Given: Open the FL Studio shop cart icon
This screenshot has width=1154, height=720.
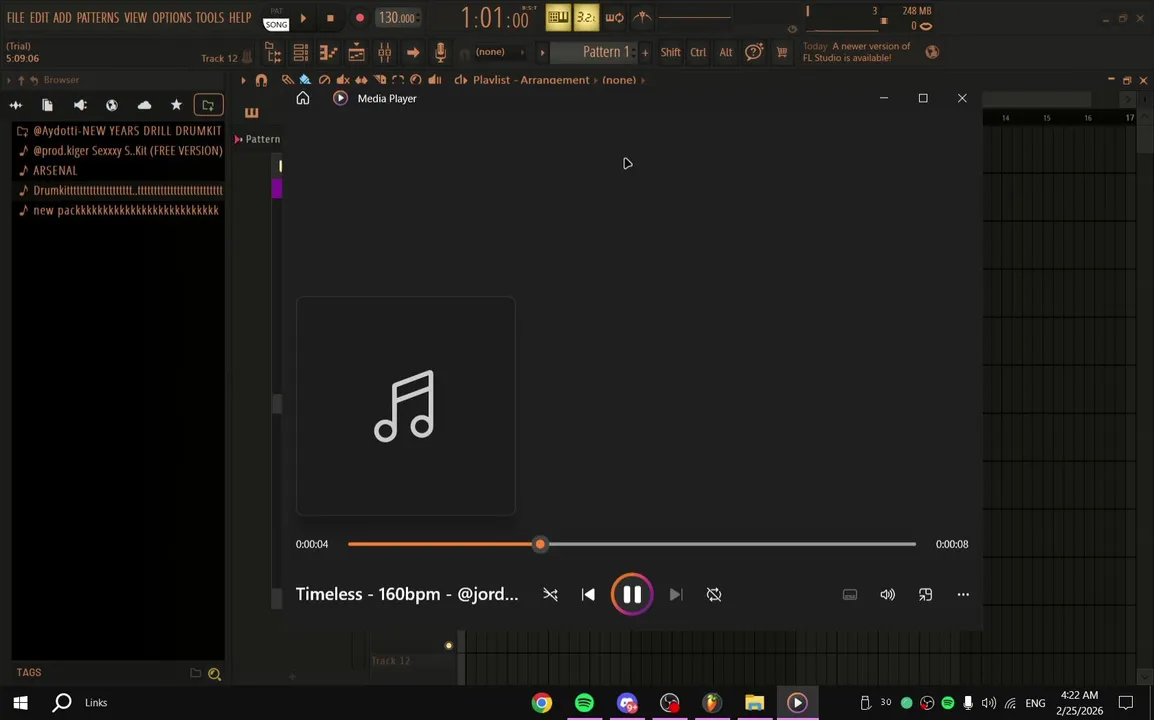Looking at the screenshot, I should tap(782, 52).
